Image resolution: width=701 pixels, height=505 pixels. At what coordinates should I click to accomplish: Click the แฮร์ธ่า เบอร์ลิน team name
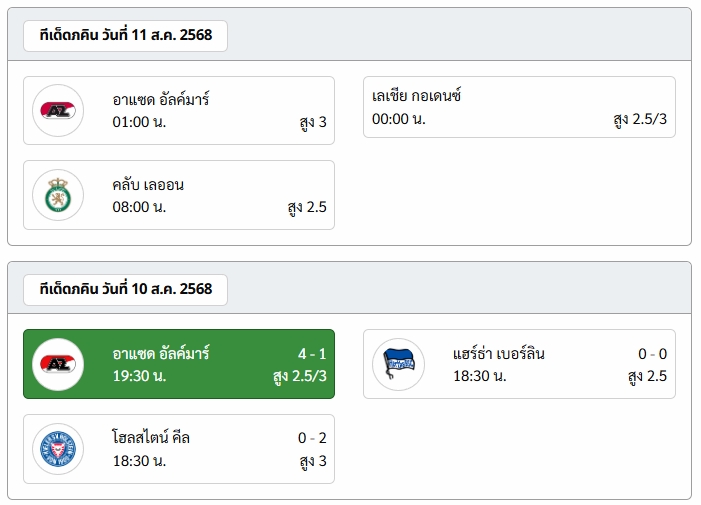[x=498, y=354]
